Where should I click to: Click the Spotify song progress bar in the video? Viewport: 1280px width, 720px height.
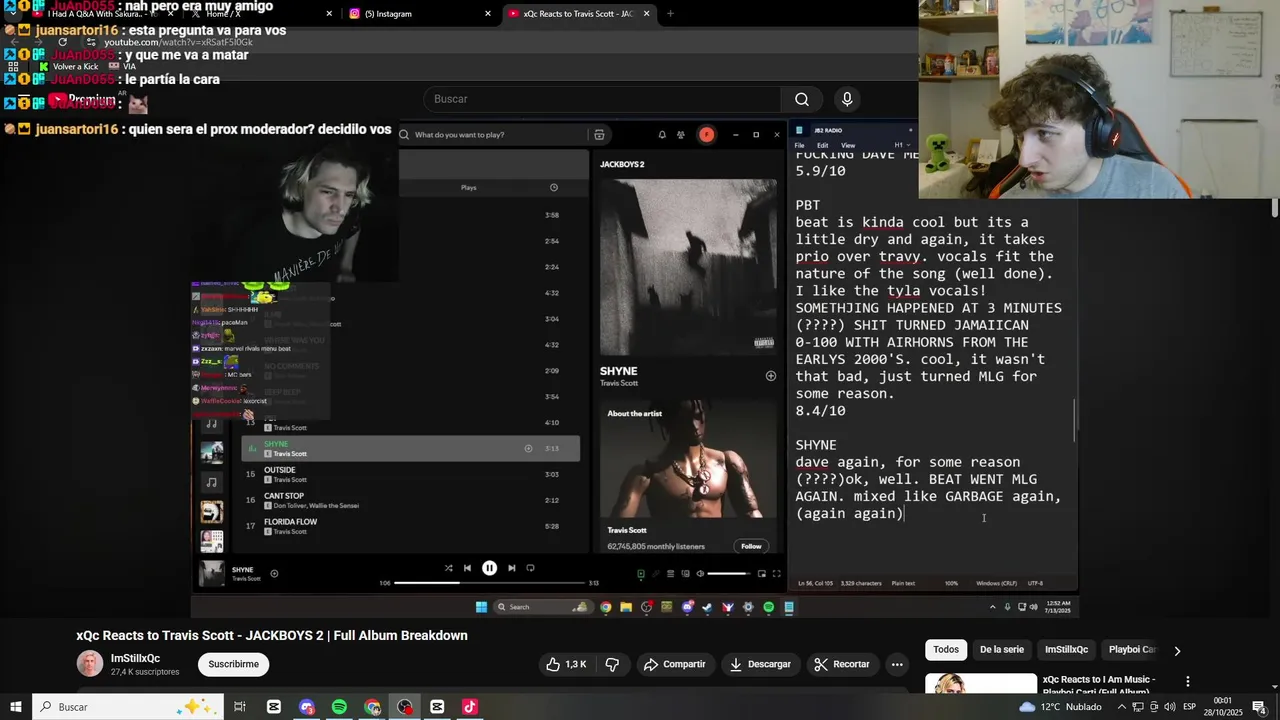489,583
